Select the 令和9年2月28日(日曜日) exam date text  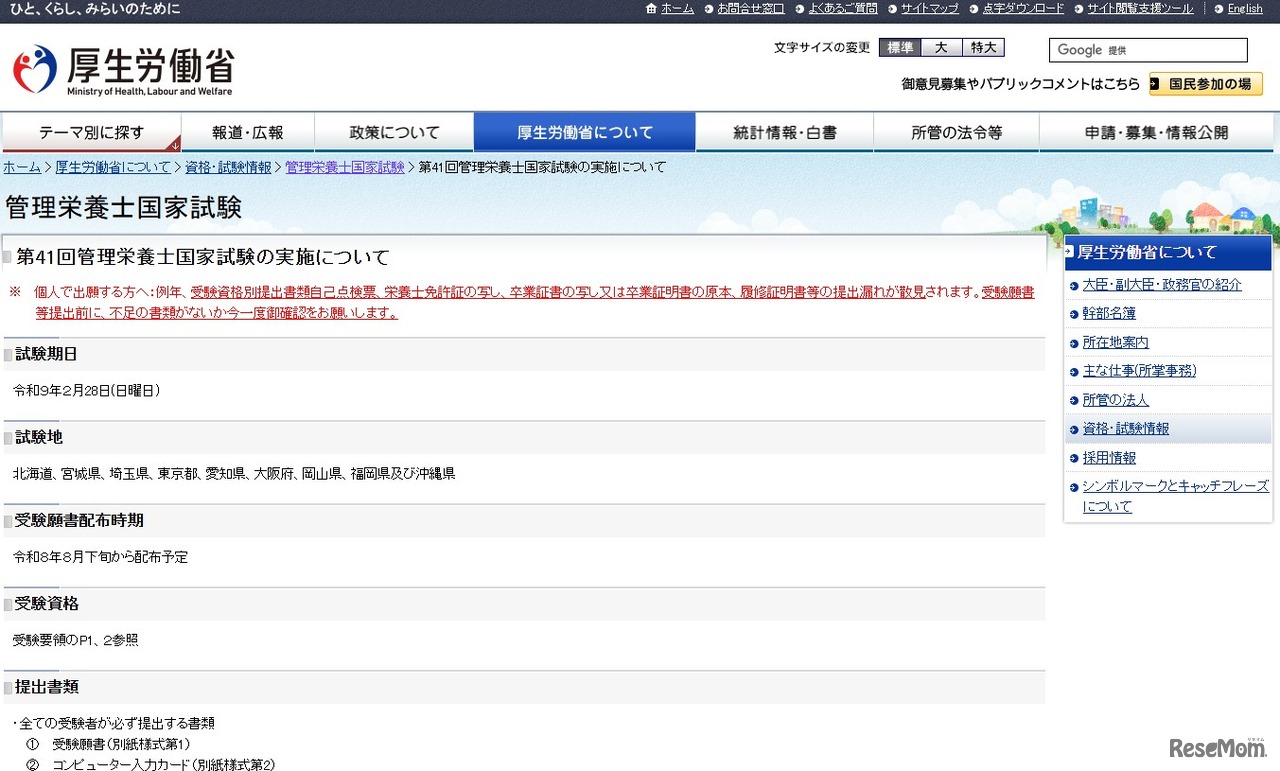[x=87, y=390]
